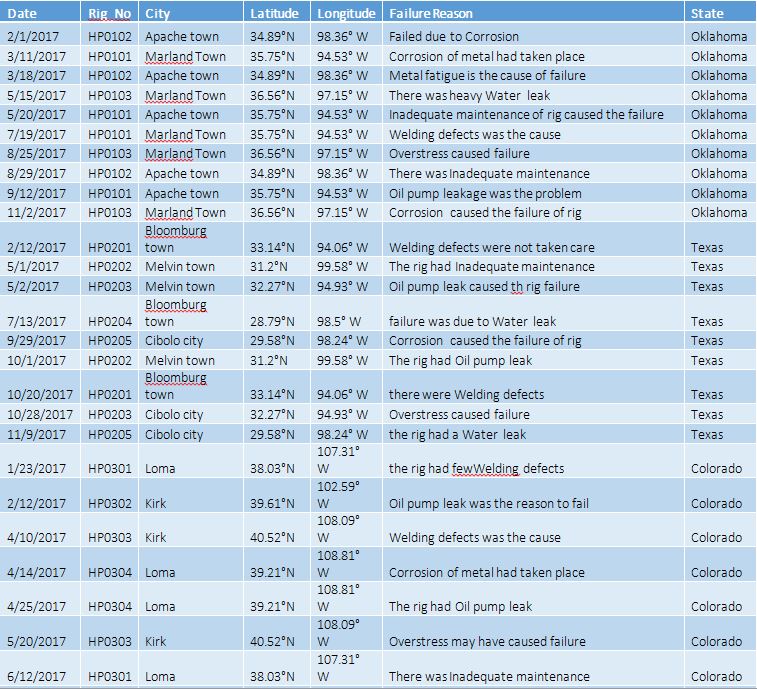Screen dimensions: 757x689
Task: Click 'Overstress may have caused failure'
Action: [533, 633]
